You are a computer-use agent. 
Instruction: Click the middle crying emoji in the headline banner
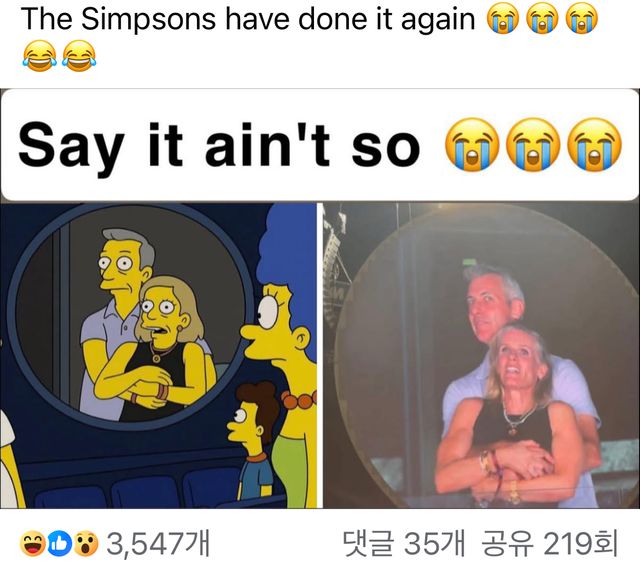tap(533, 145)
